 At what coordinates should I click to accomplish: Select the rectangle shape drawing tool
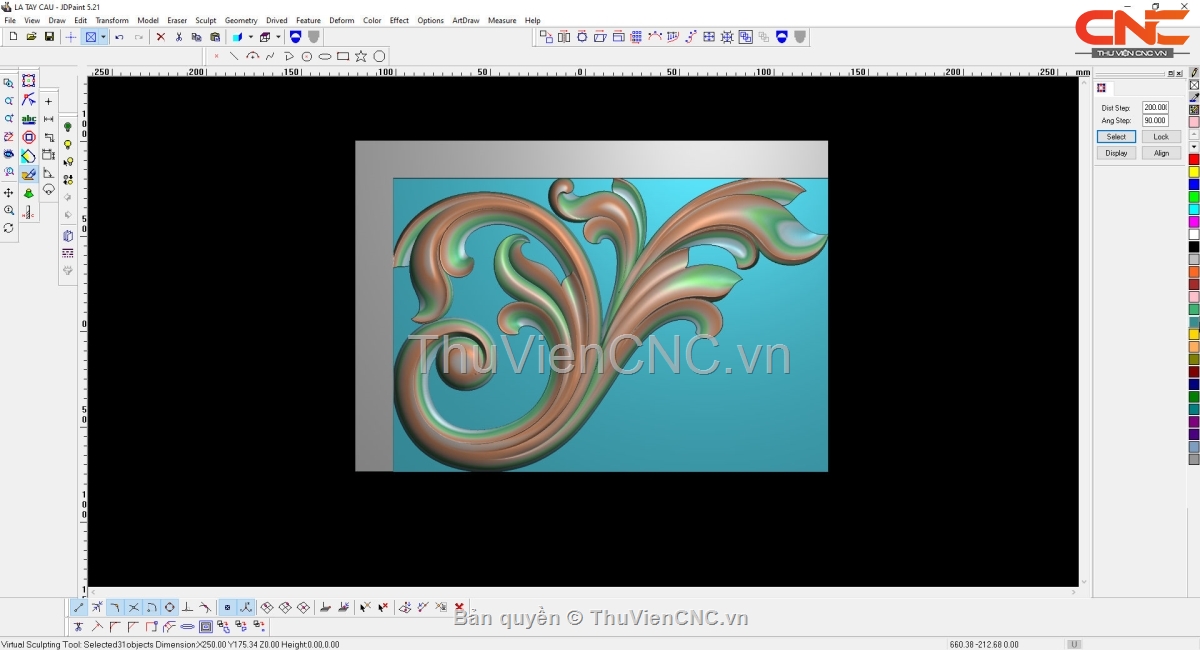coord(343,57)
